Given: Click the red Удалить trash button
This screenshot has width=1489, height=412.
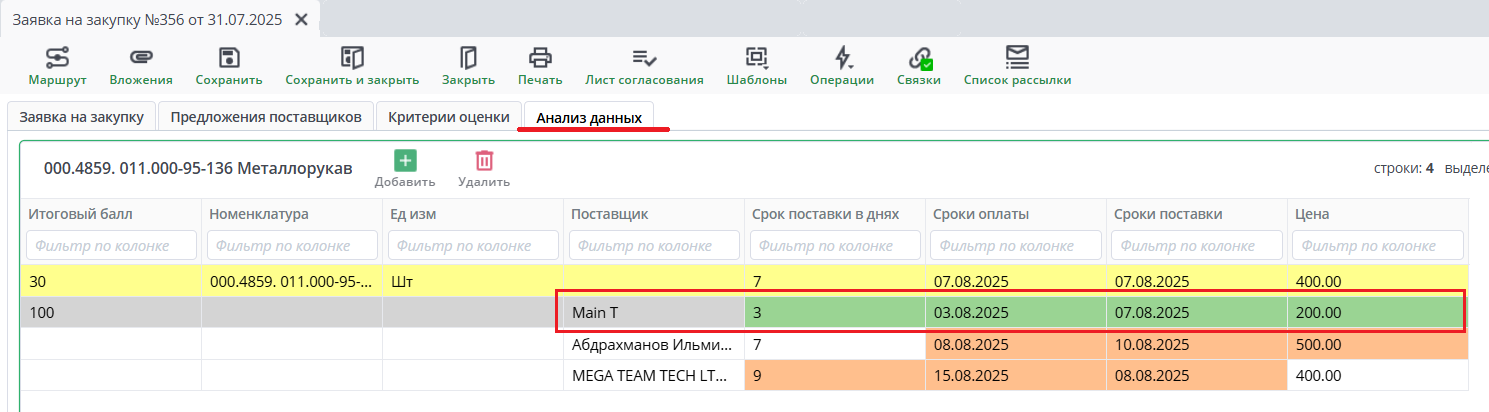Looking at the screenshot, I should (484, 162).
